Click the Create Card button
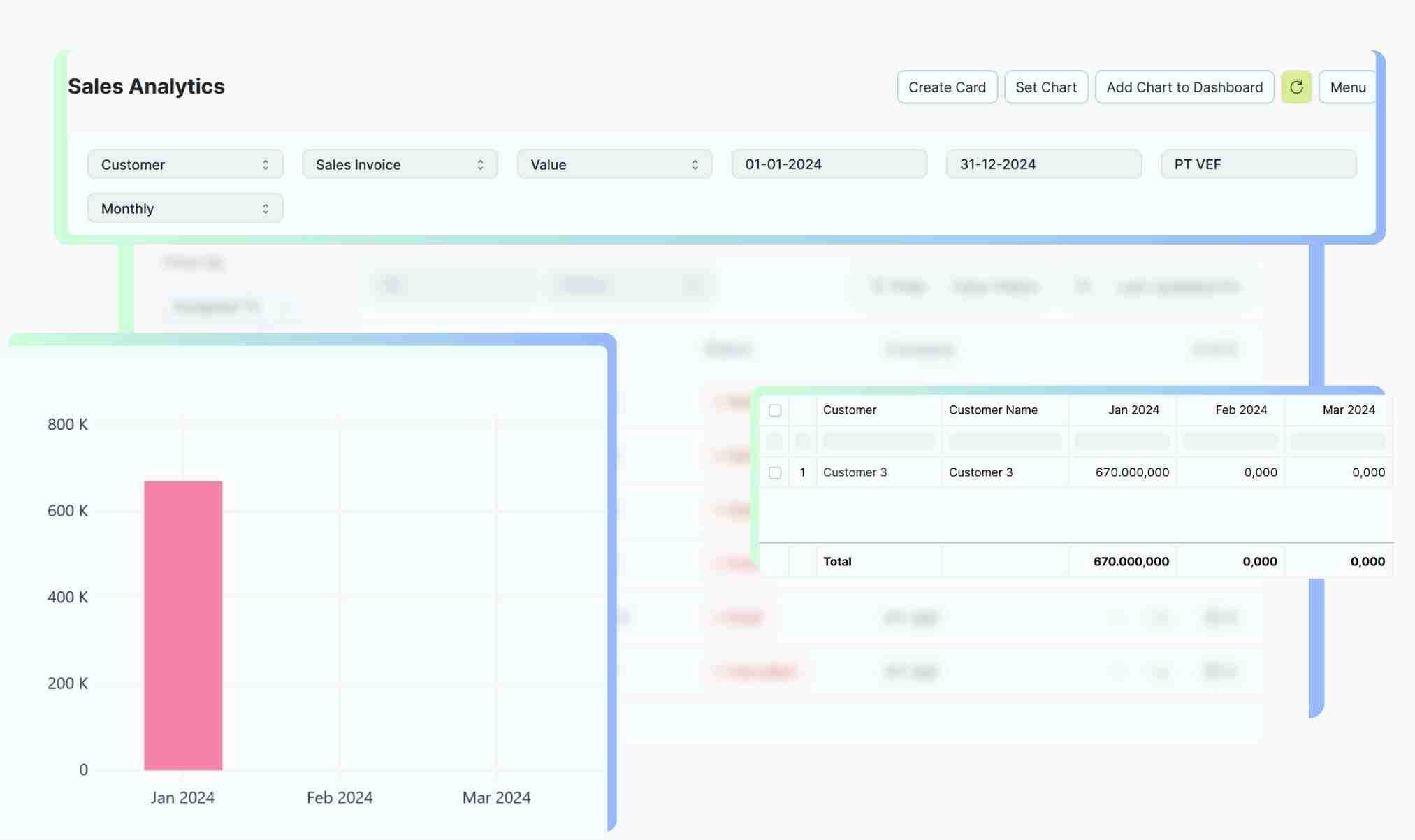Viewport: 1415px width, 840px height. pos(946,87)
